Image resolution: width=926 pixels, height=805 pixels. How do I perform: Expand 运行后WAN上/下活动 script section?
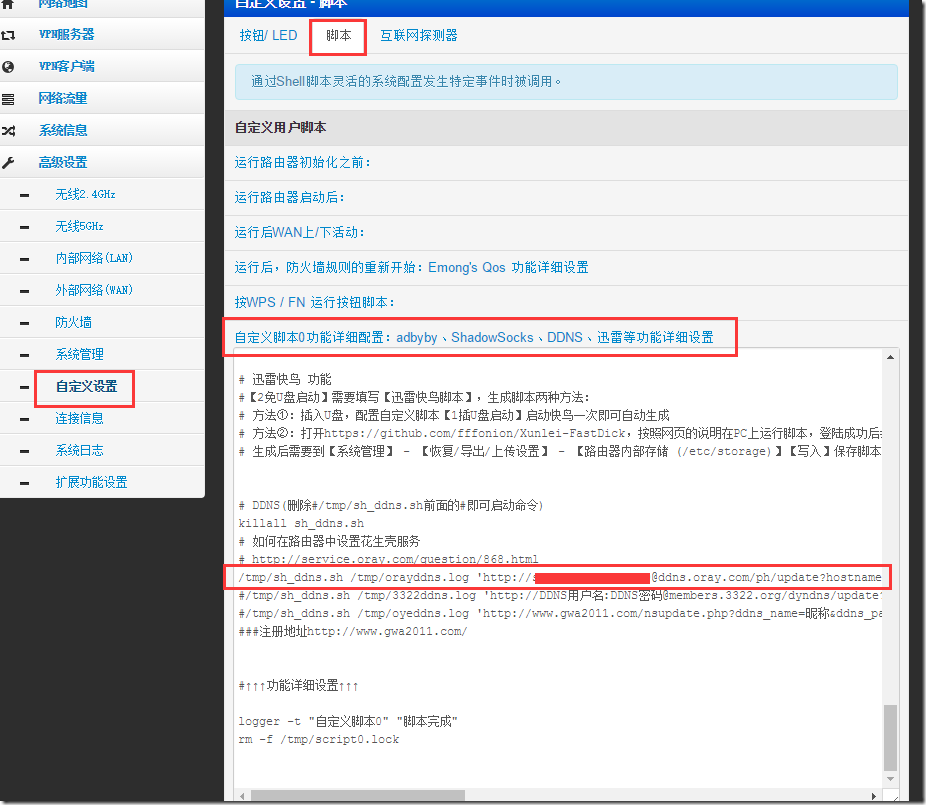click(x=299, y=232)
